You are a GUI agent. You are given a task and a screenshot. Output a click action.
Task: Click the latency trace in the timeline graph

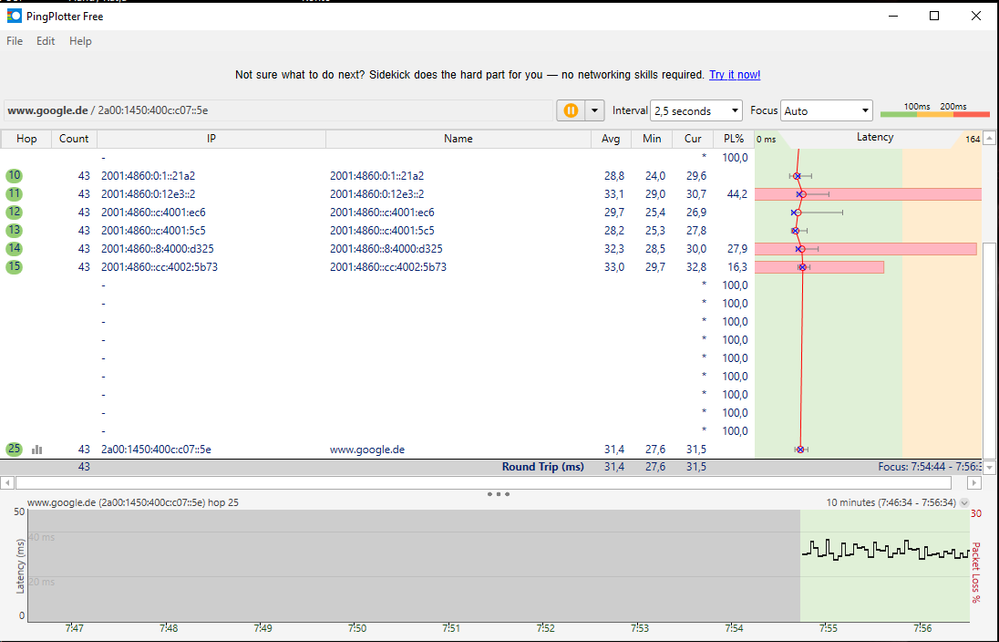coord(886,549)
